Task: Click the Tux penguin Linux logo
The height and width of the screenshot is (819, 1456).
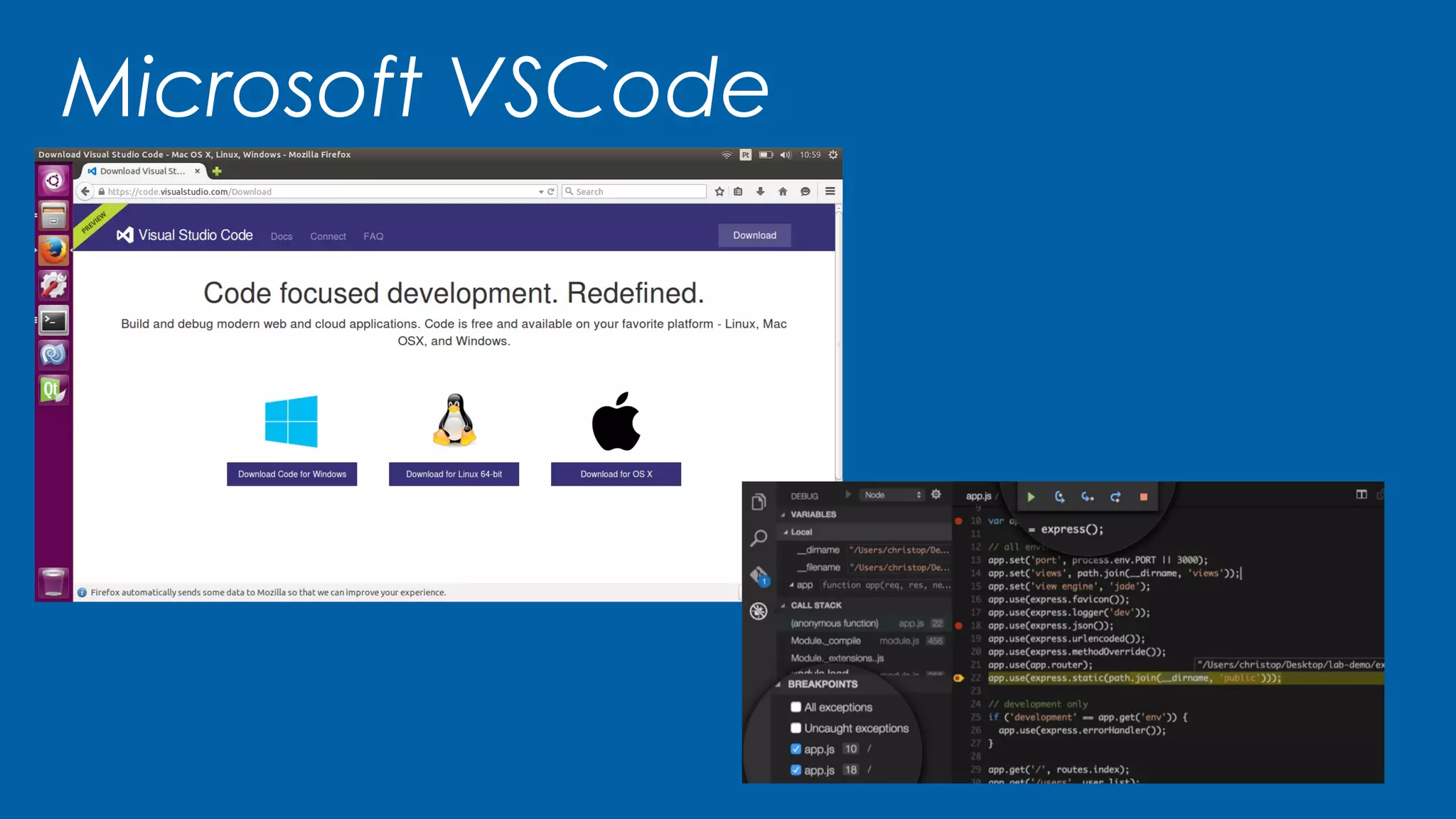Action: coord(454,420)
